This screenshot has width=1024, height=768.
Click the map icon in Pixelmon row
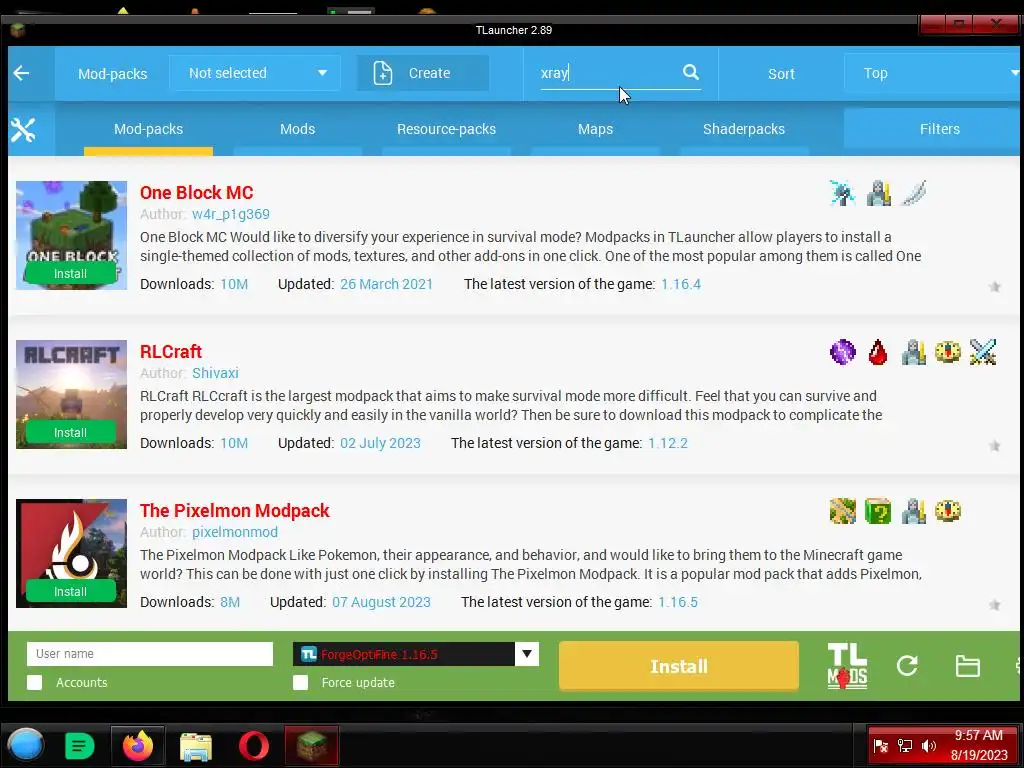(x=842, y=511)
